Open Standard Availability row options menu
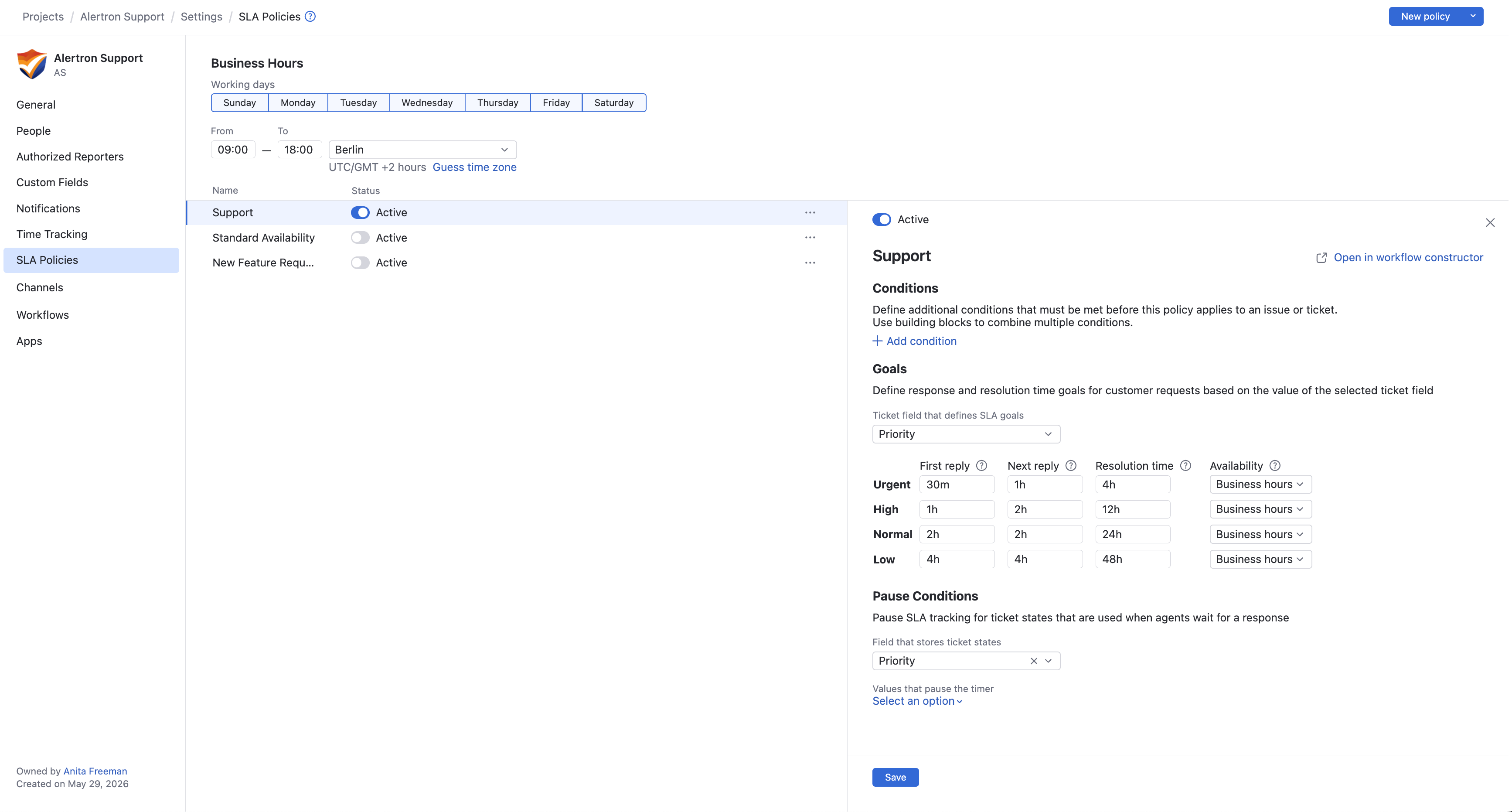 (x=810, y=238)
